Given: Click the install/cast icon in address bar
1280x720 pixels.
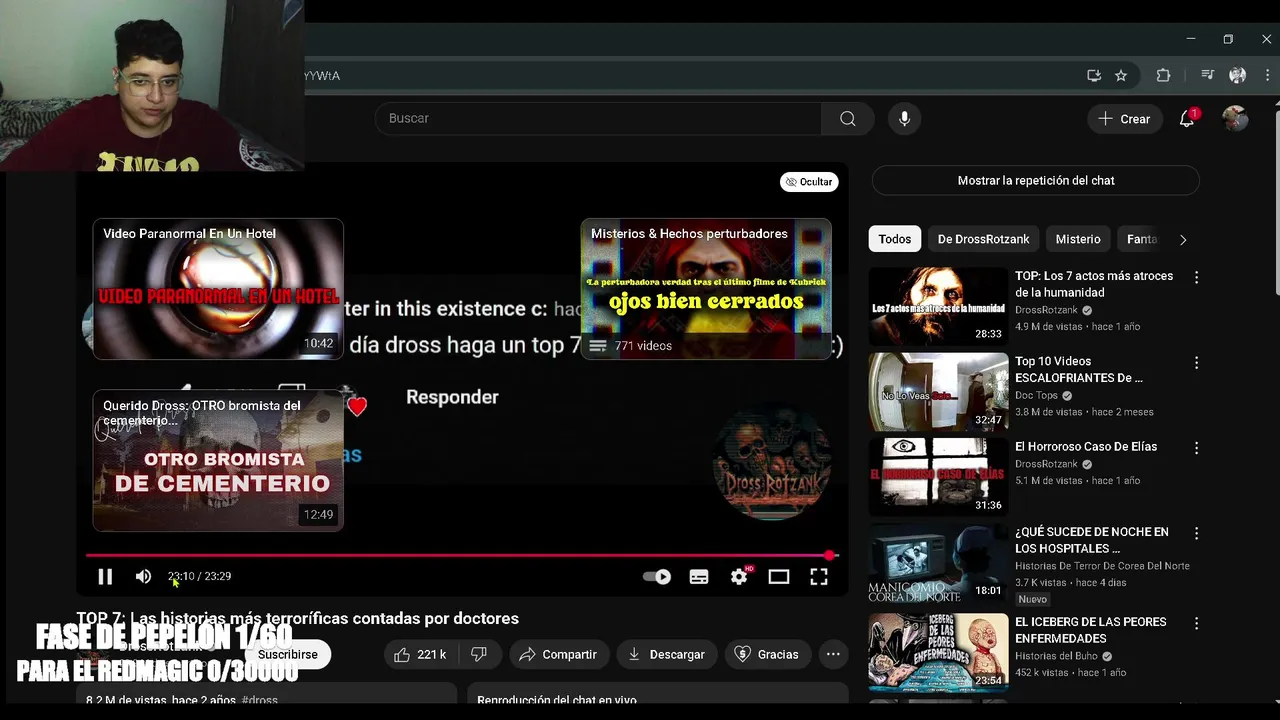Looking at the screenshot, I should (x=1094, y=75).
